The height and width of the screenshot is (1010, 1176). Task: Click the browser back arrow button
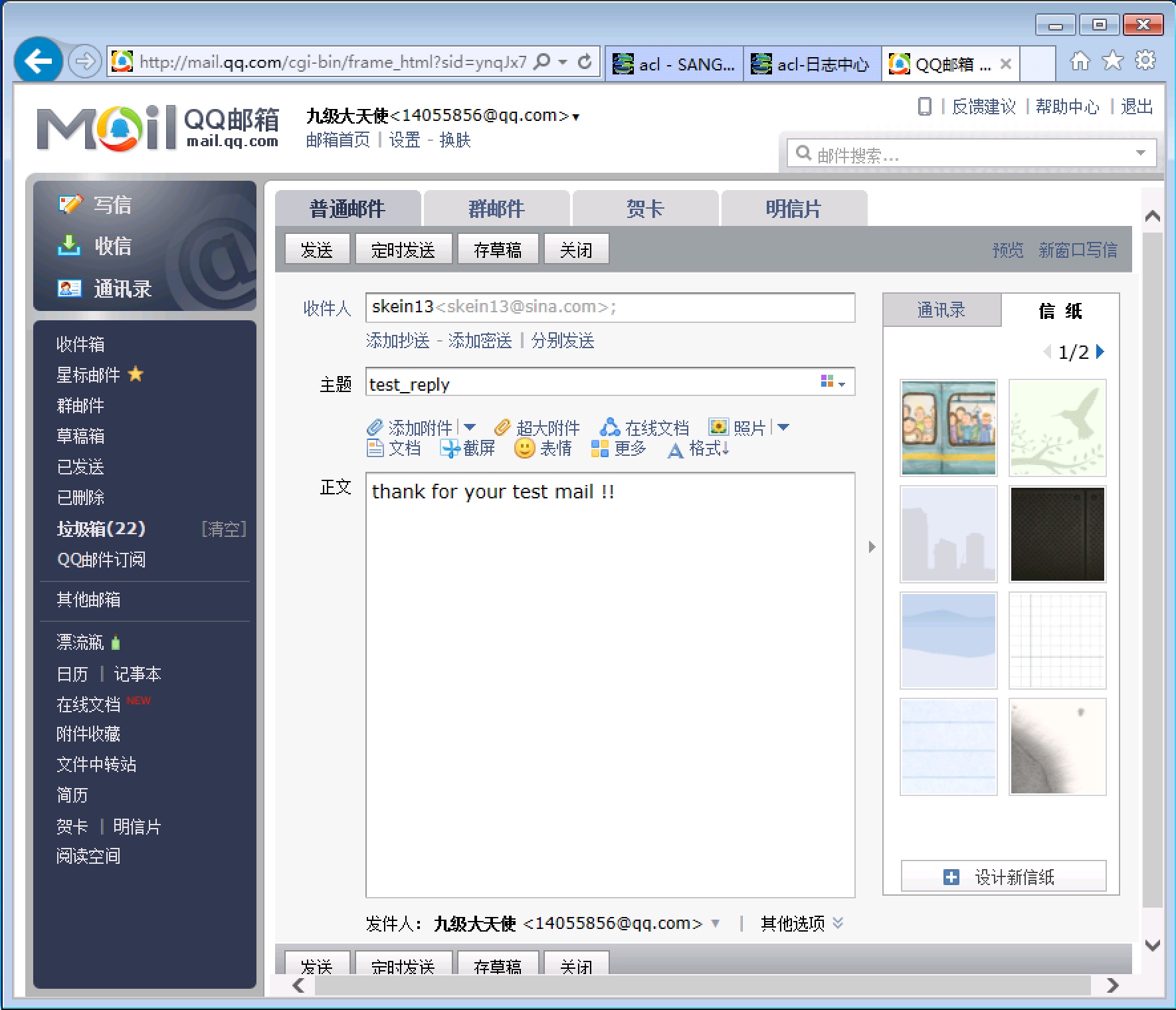(x=38, y=61)
